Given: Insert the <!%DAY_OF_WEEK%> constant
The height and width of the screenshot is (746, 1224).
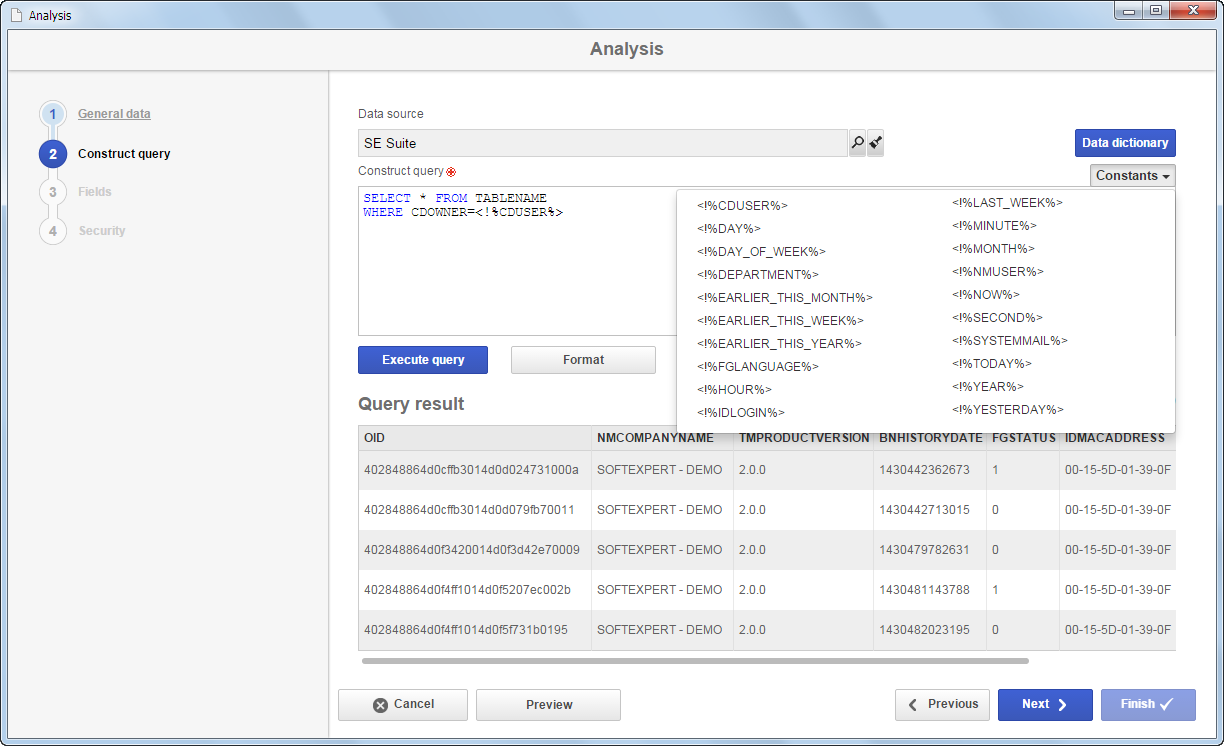Looking at the screenshot, I should coord(761,252).
